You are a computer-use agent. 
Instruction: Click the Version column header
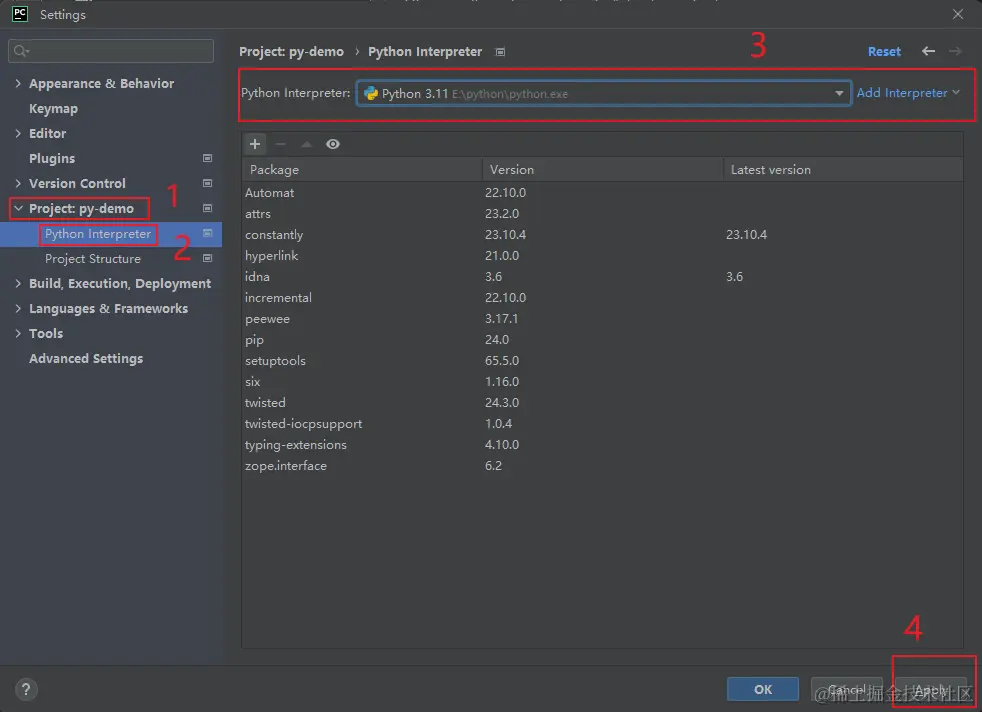point(602,170)
